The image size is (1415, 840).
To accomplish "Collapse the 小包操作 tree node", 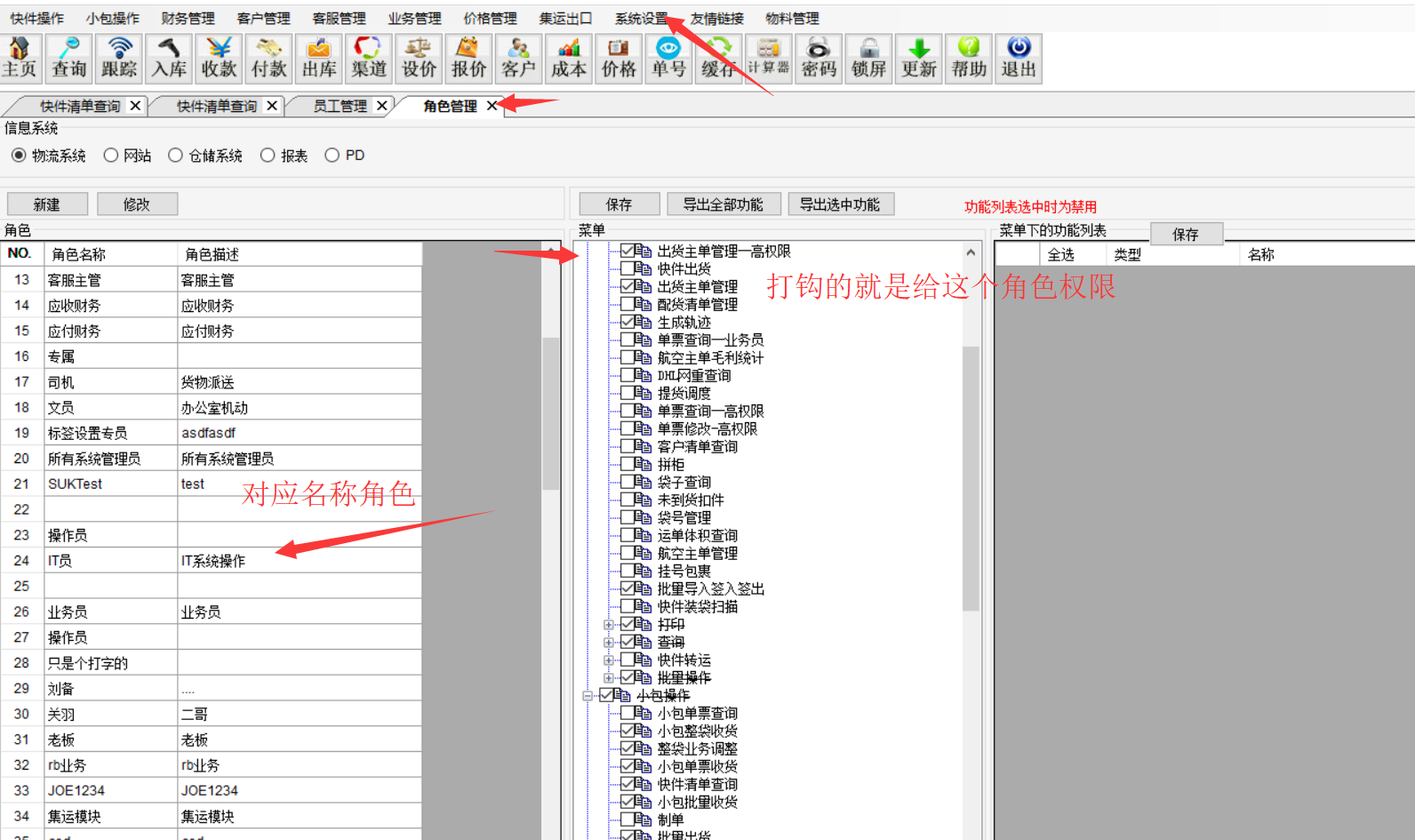I will click(x=588, y=696).
